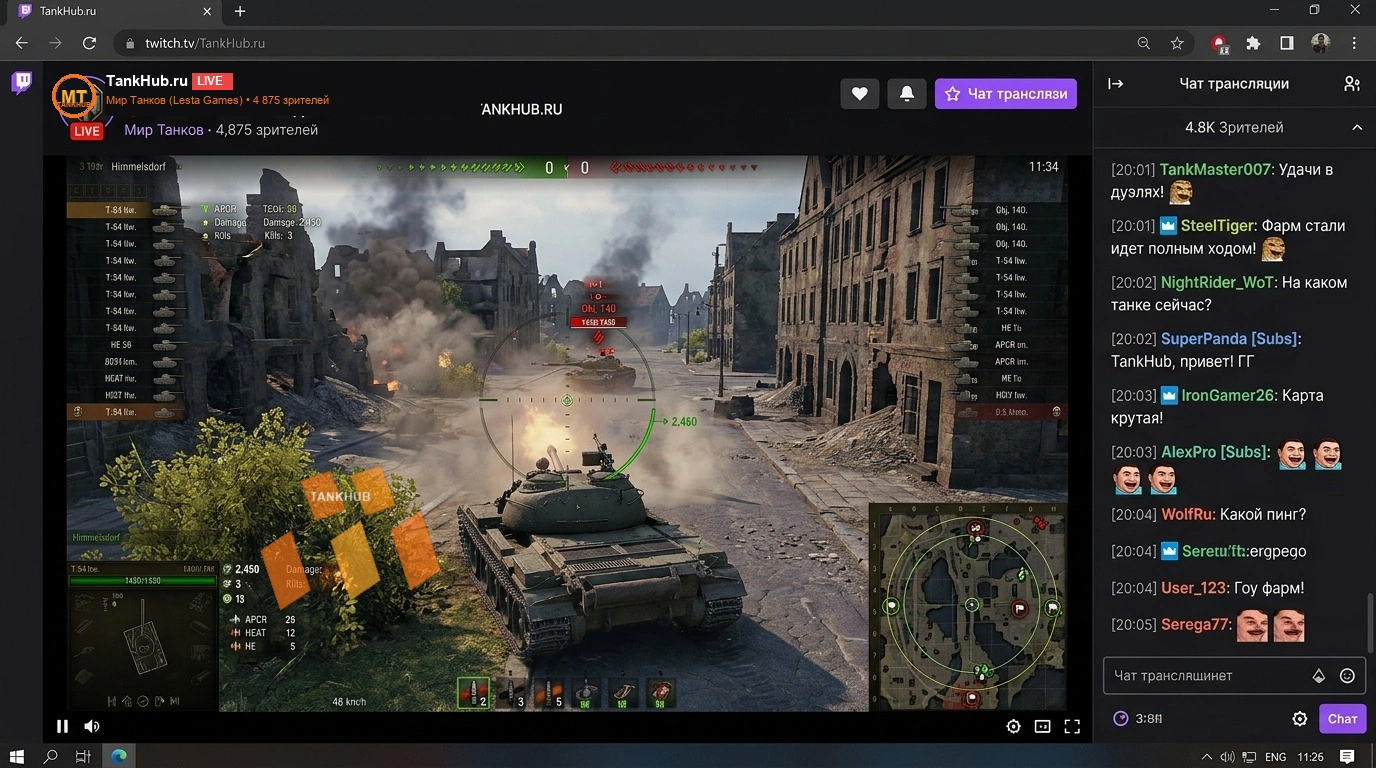Open Chrome three-dot menu
Screen dimensions: 1376x768
pyautogui.click(x=1355, y=43)
